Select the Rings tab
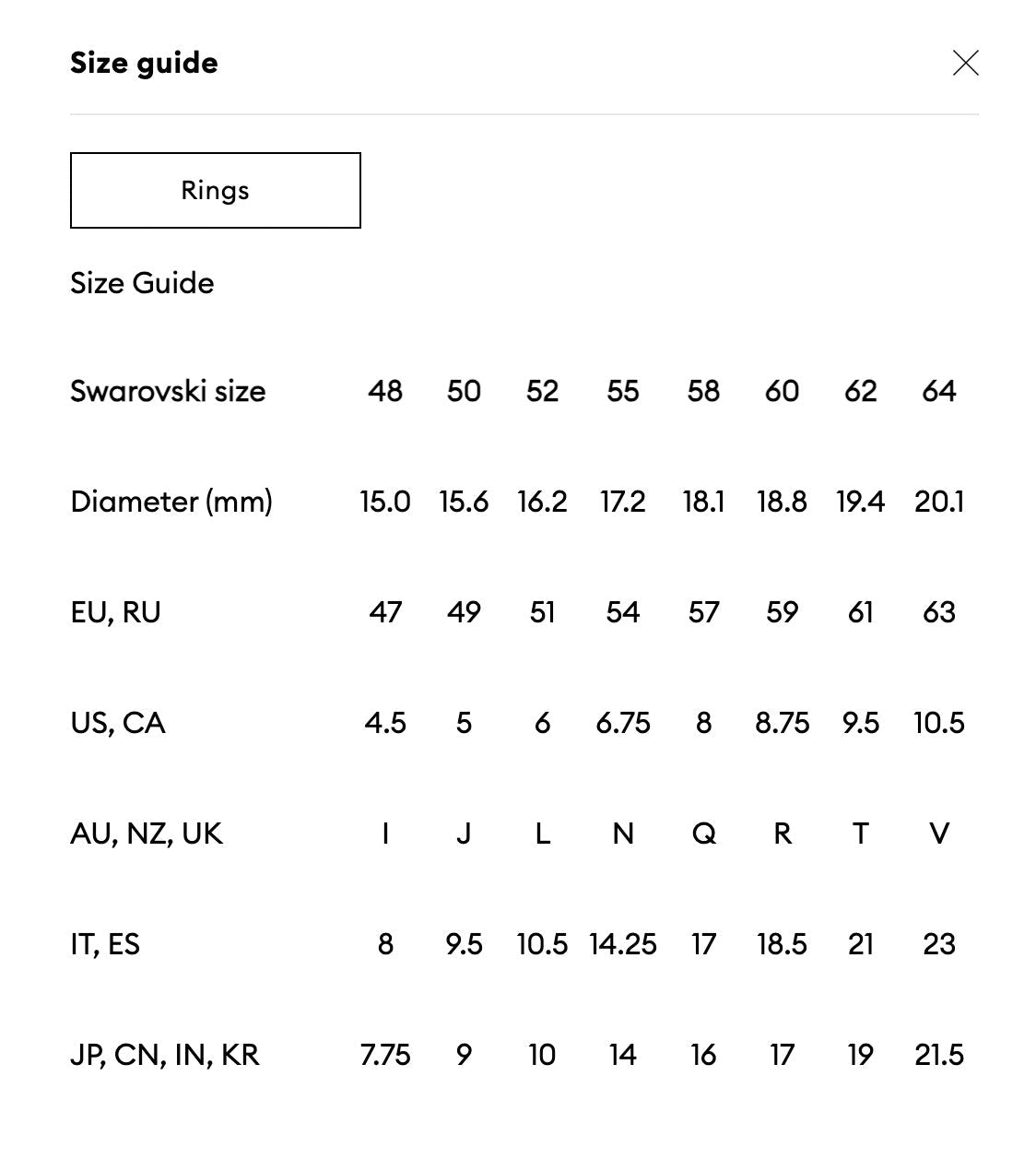The width and height of the screenshot is (1036, 1171). [215, 190]
